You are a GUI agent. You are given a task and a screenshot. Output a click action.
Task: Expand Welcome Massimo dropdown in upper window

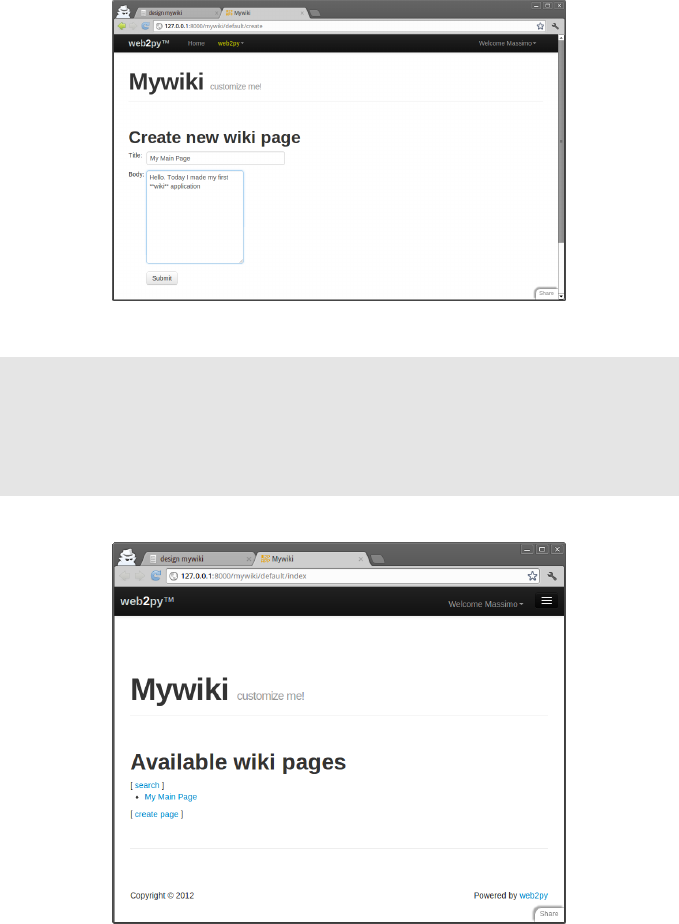click(x=507, y=44)
